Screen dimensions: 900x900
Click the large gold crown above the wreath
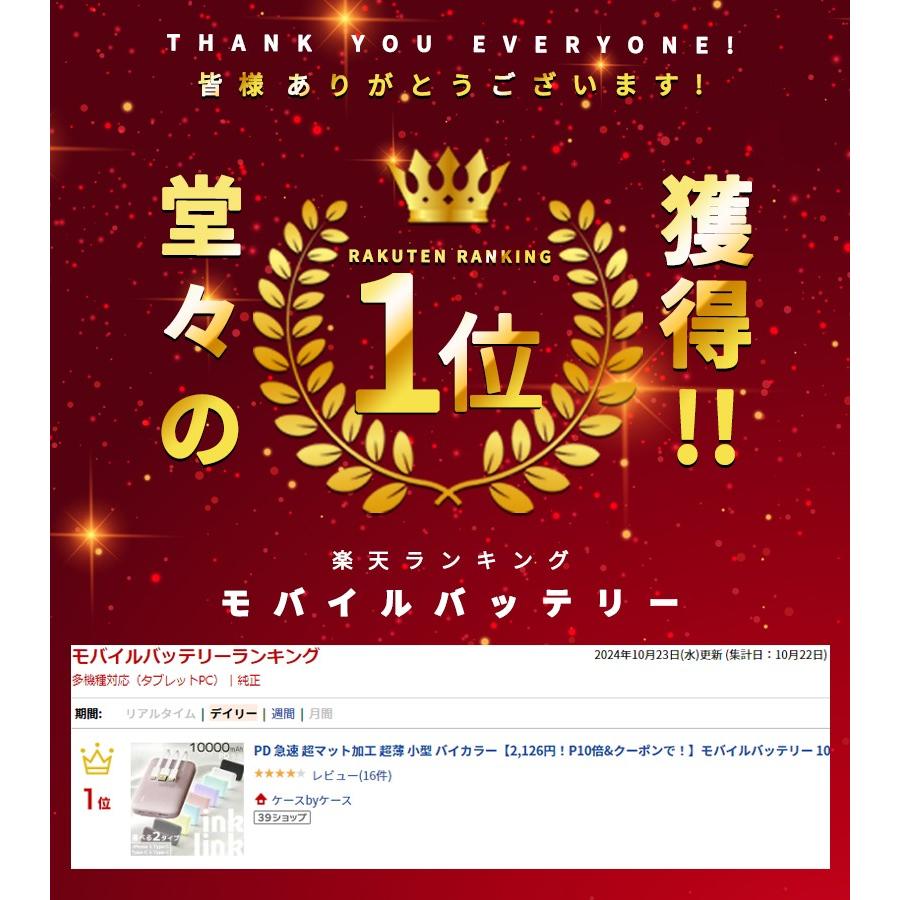[448, 185]
